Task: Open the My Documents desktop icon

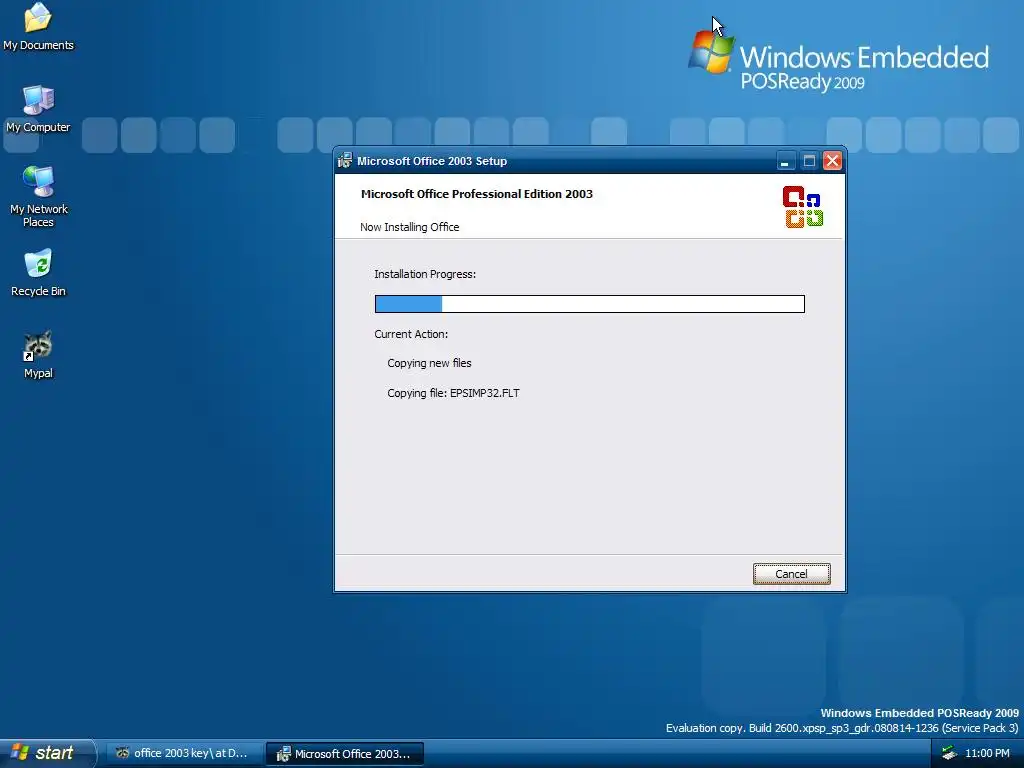Action: point(38,26)
